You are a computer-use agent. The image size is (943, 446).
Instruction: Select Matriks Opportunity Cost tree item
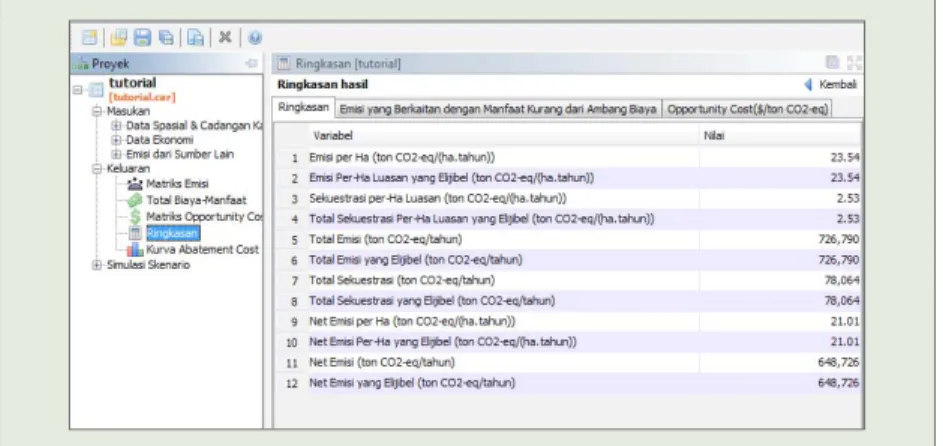(x=203, y=216)
